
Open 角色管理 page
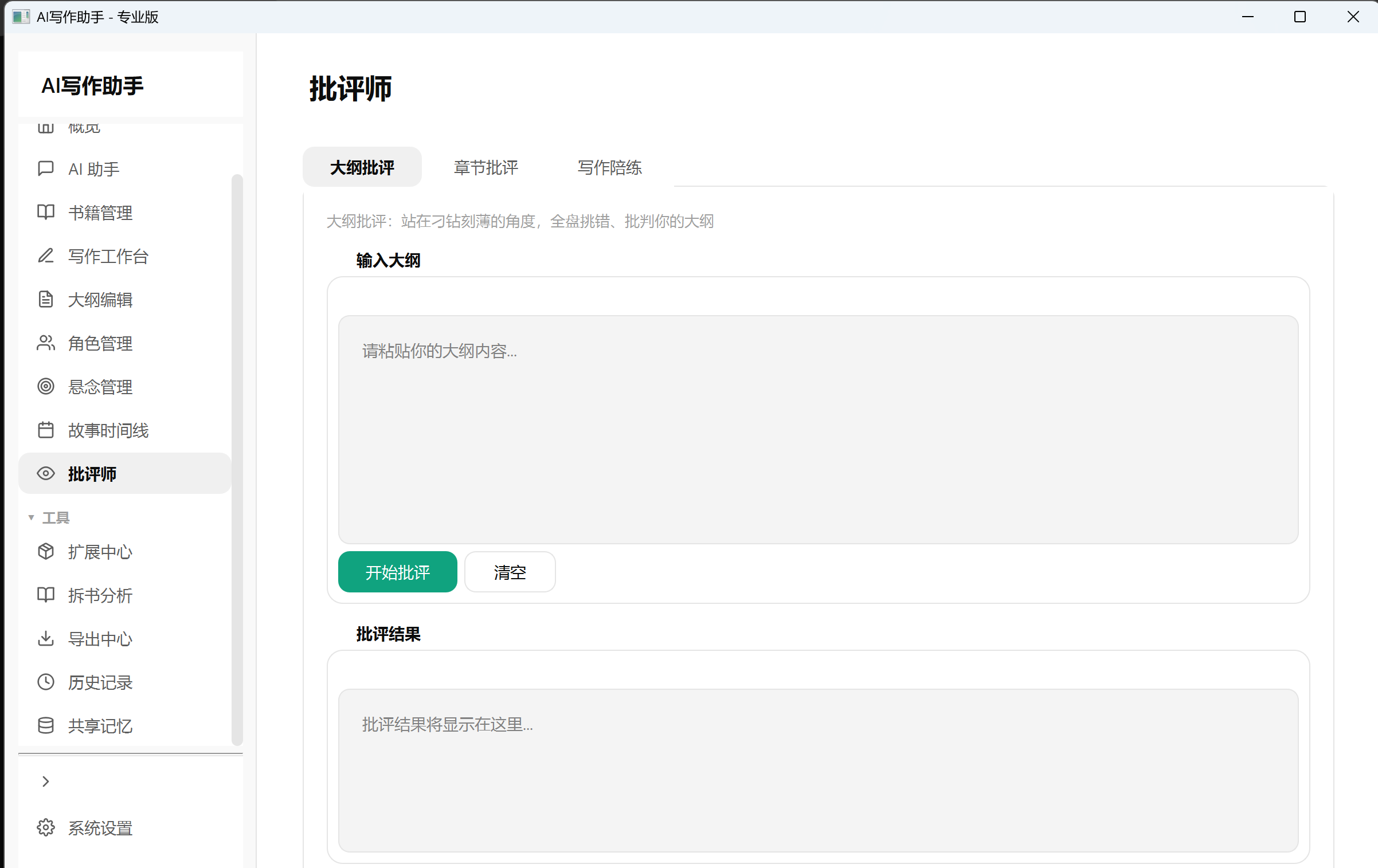point(125,343)
